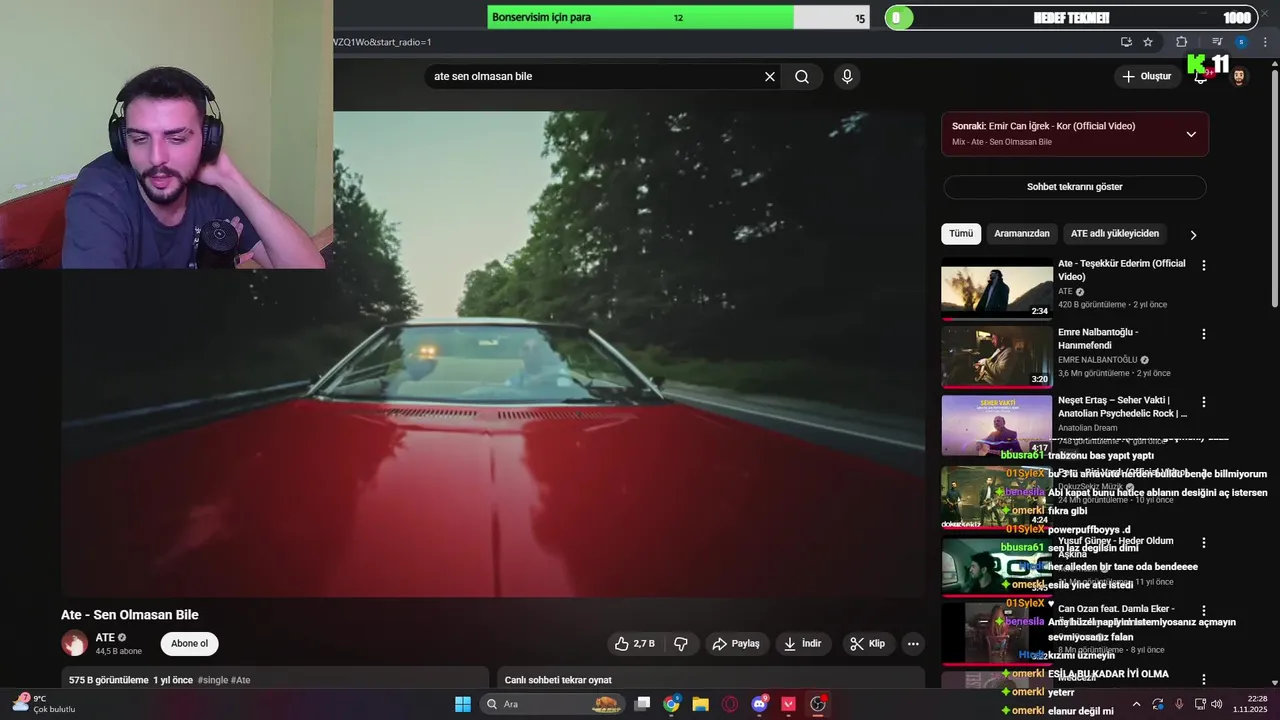Clear the YouTube search box text
The width and height of the screenshot is (1280, 720).
[770, 77]
